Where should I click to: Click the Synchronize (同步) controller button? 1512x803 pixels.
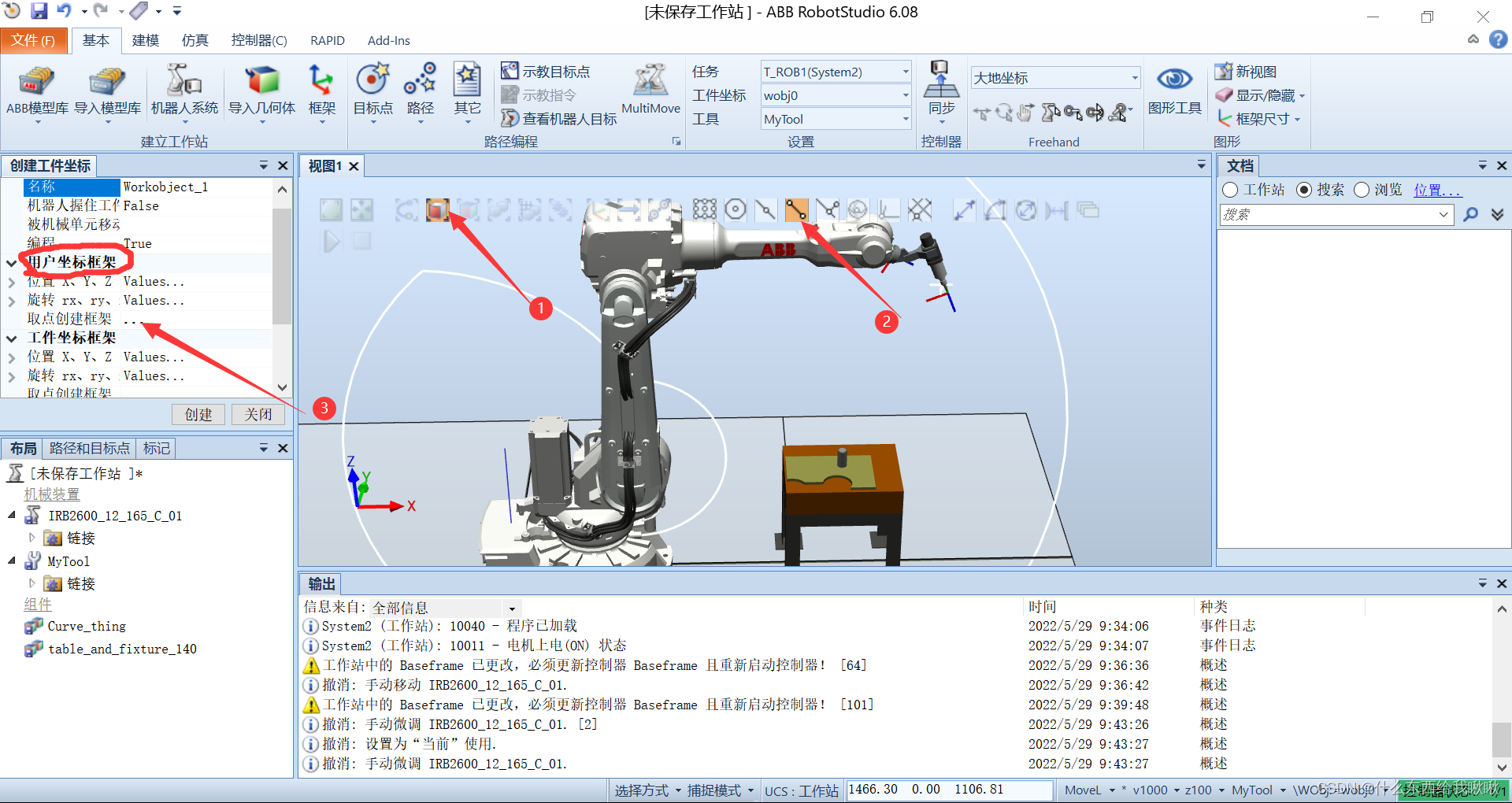pyautogui.click(x=941, y=92)
